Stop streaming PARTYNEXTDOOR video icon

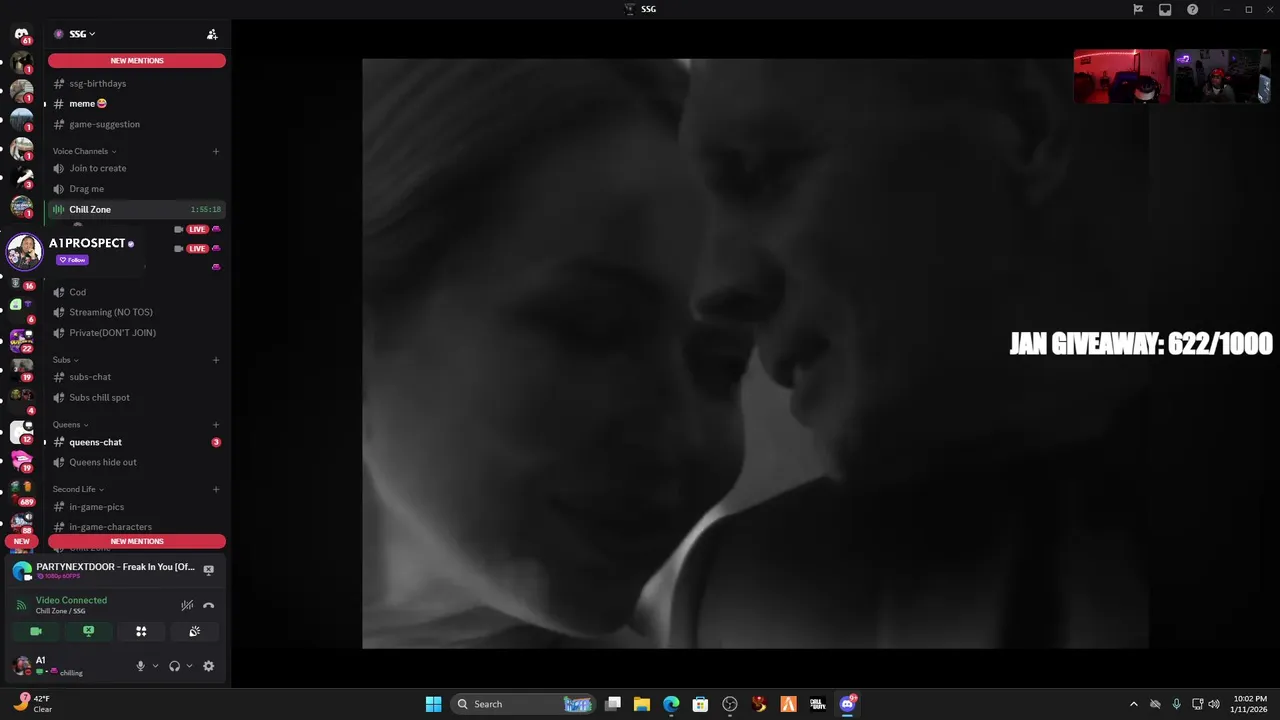coord(208,570)
